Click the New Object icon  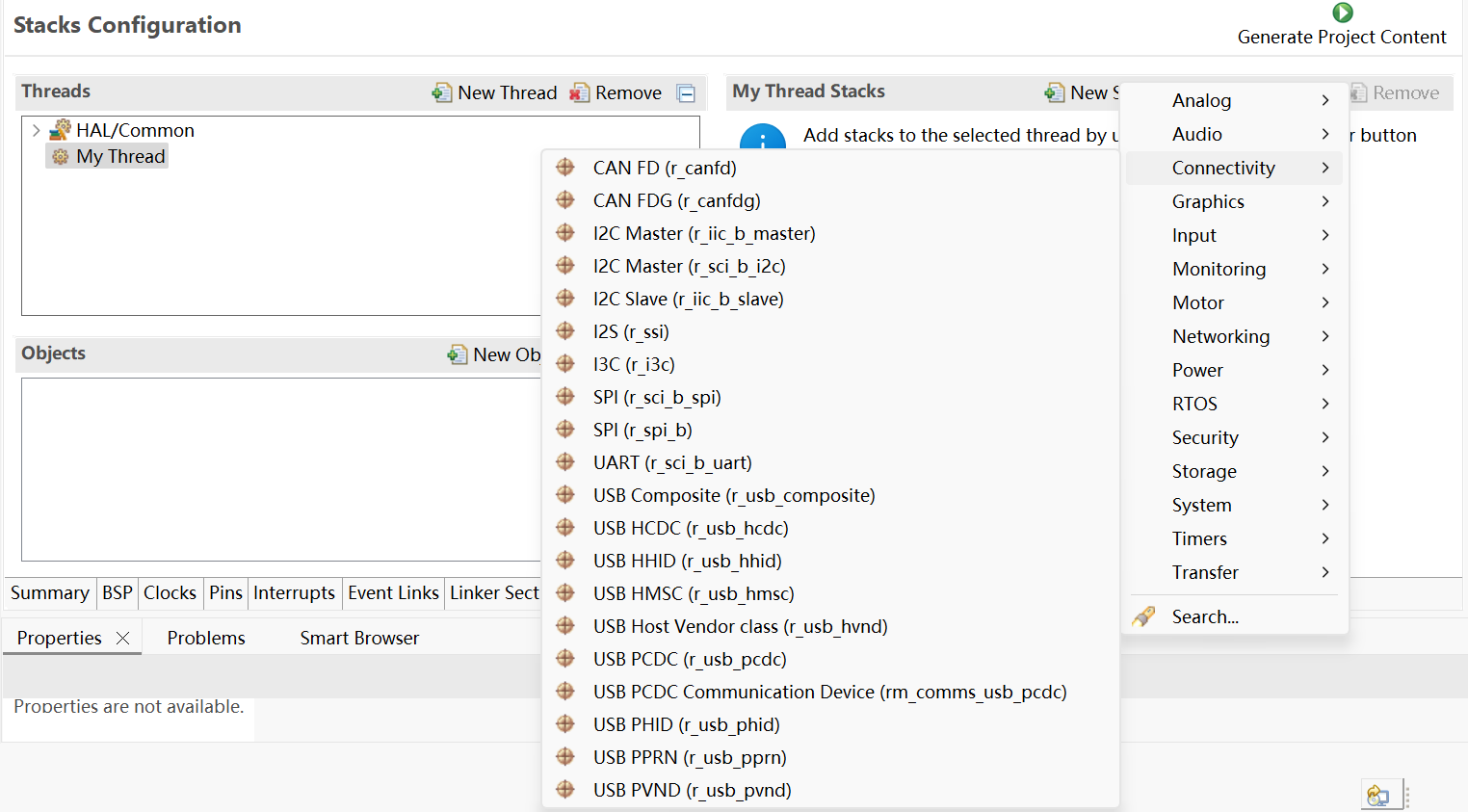(458, 354)
